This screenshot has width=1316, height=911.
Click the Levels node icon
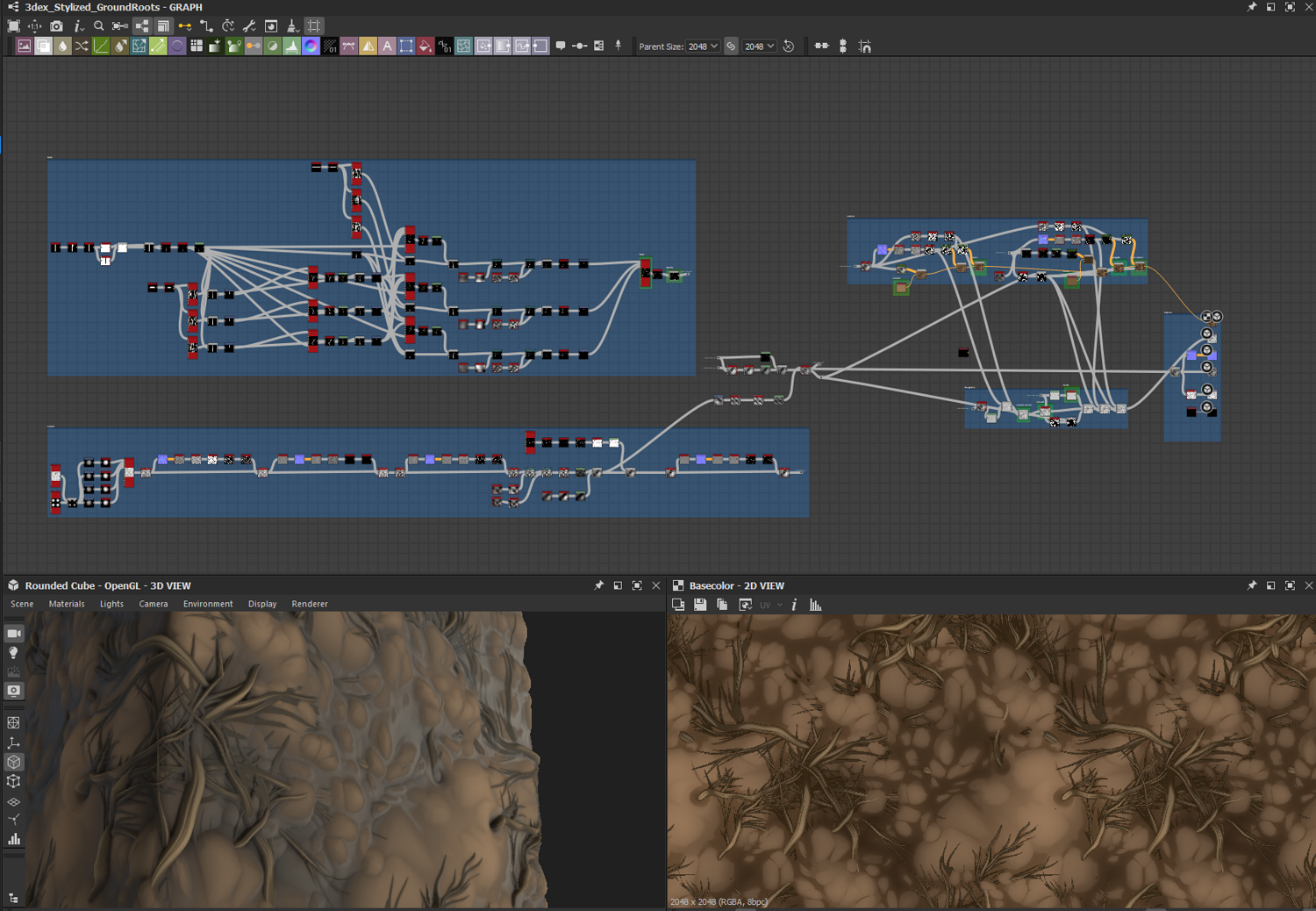291,47
